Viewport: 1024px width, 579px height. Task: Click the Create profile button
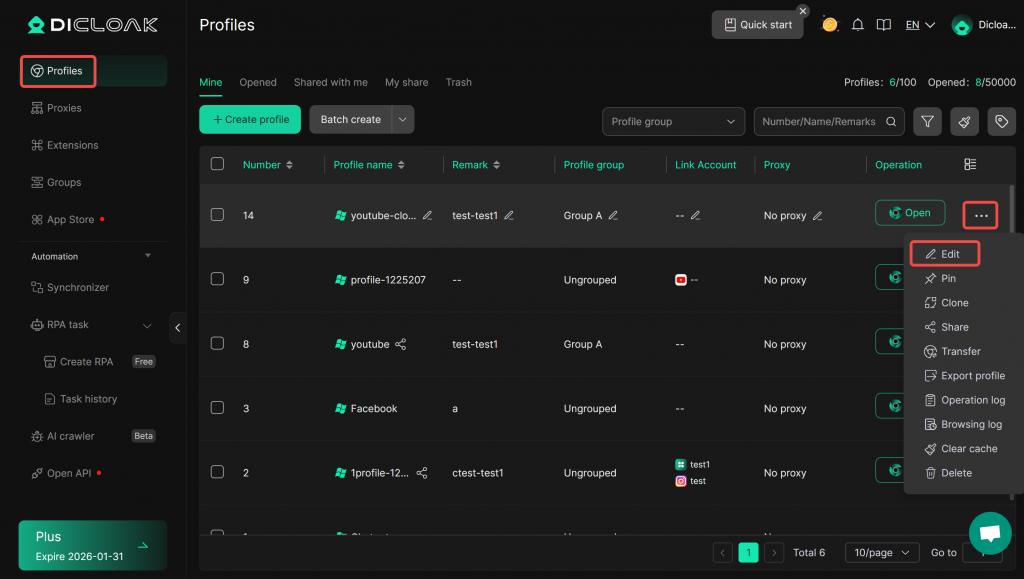[x=250, y=119]
